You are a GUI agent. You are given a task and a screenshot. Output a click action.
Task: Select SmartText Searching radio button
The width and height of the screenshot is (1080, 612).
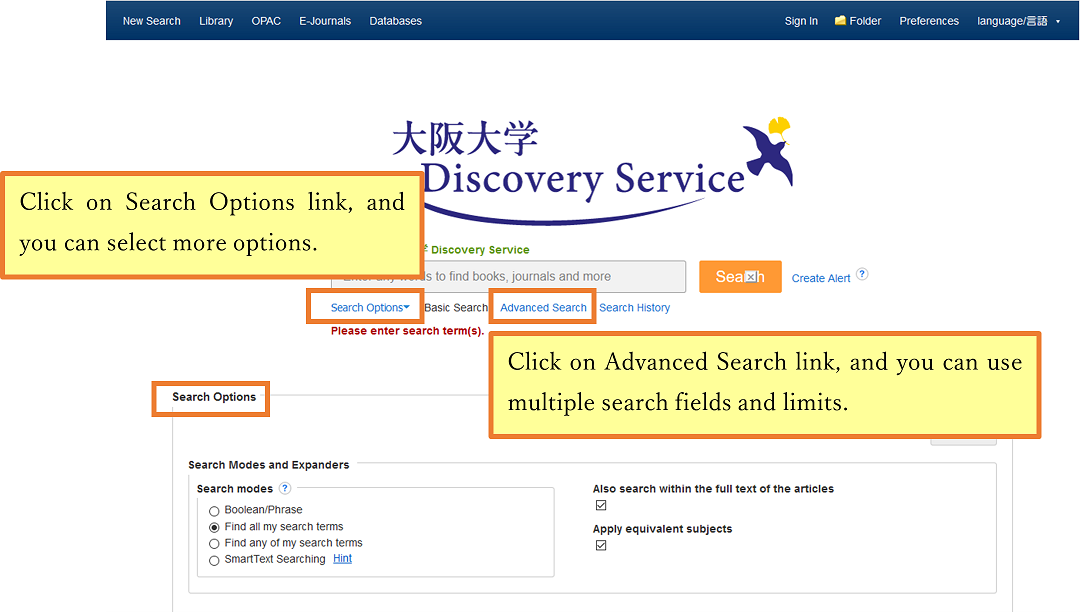pyautogui.click(x=214, y=560)
